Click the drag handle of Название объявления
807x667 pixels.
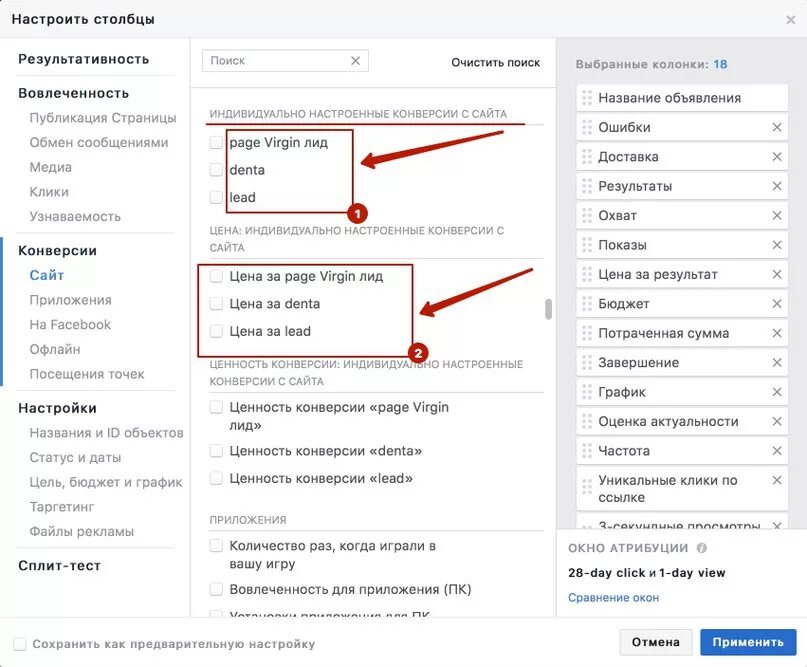587,98
